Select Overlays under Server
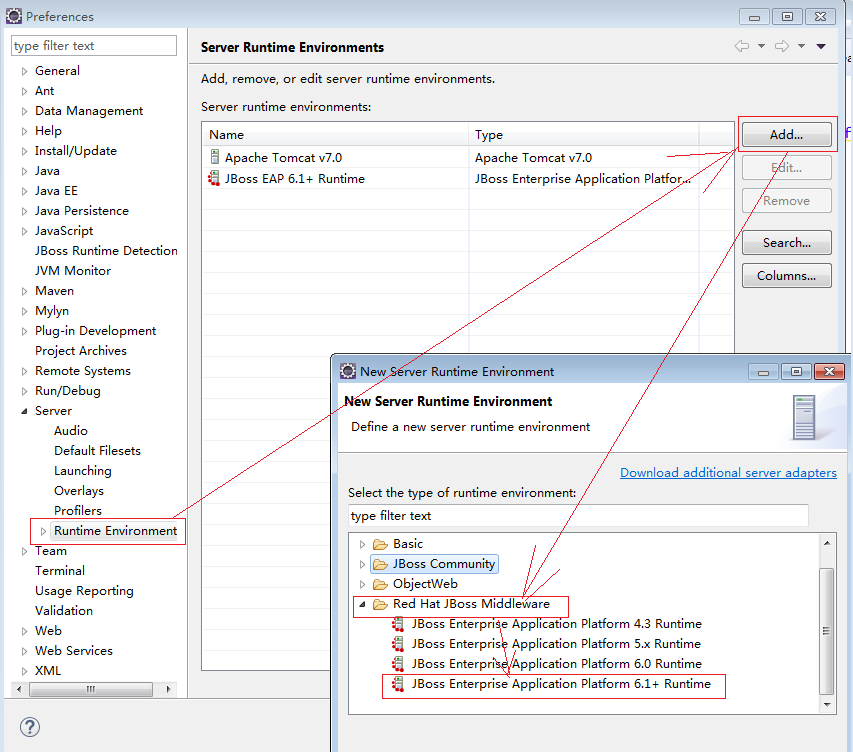The width and height of the screenshot is (853, 752). (x=79, y=491)
